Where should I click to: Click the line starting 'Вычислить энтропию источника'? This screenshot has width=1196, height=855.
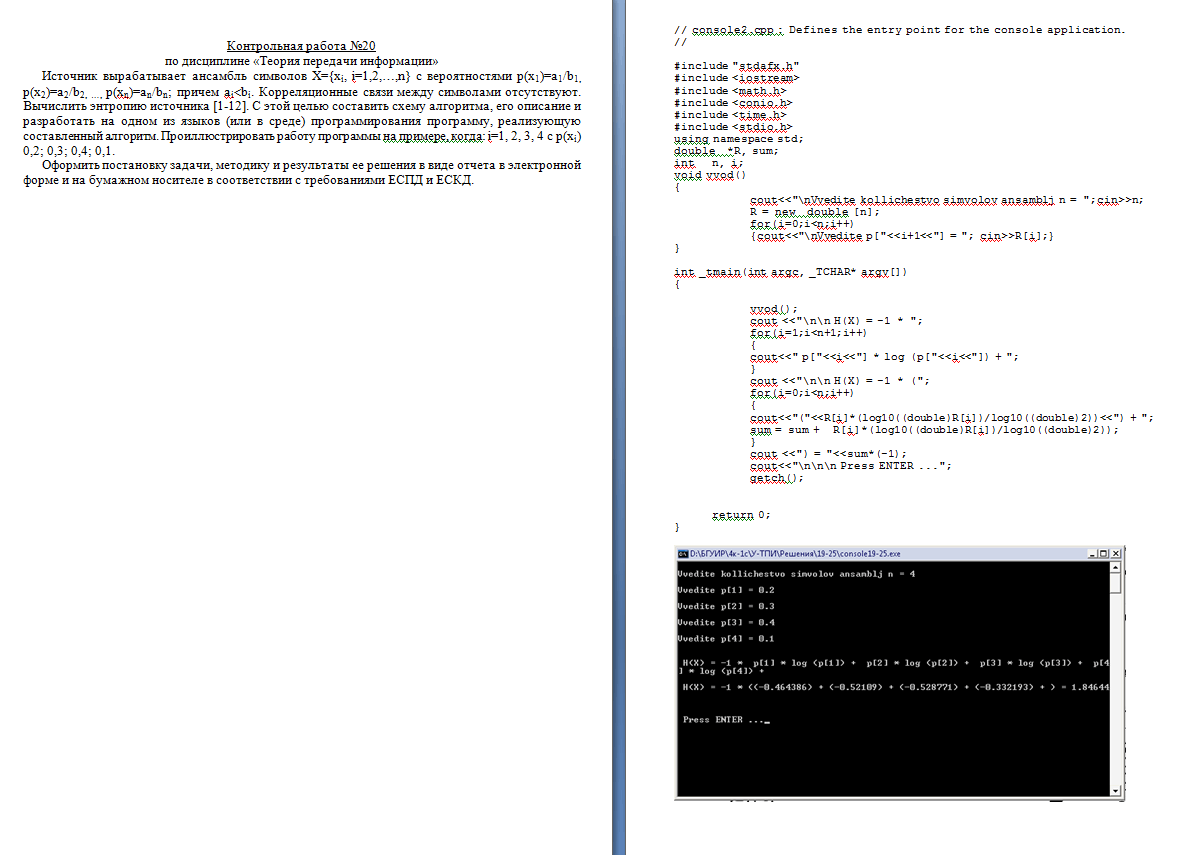click(302, 106)
